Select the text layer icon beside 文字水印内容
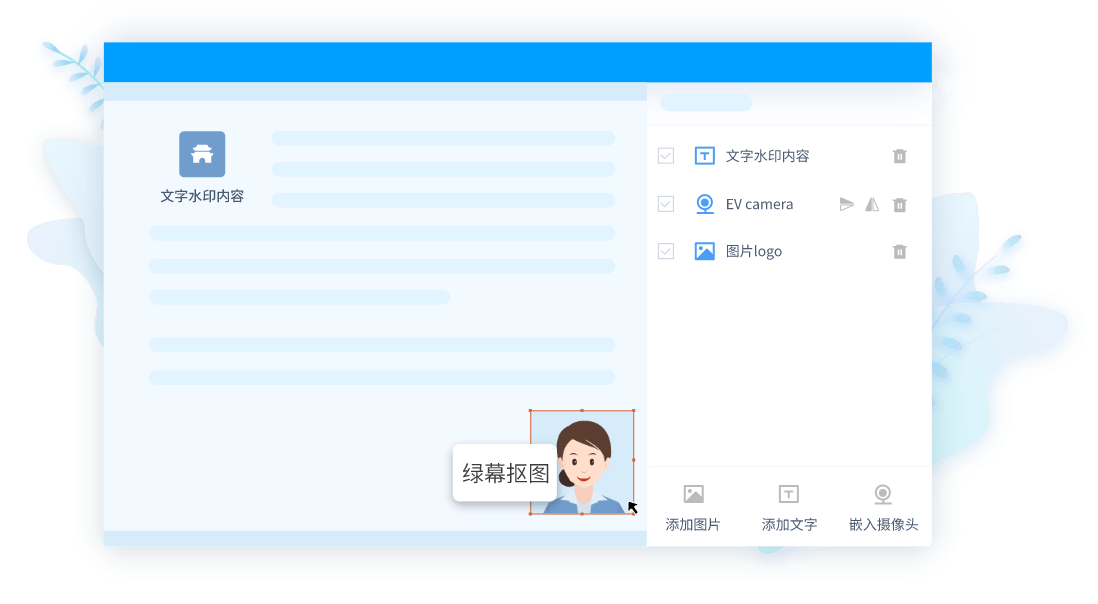The image size is (1098, 604). 705,155
